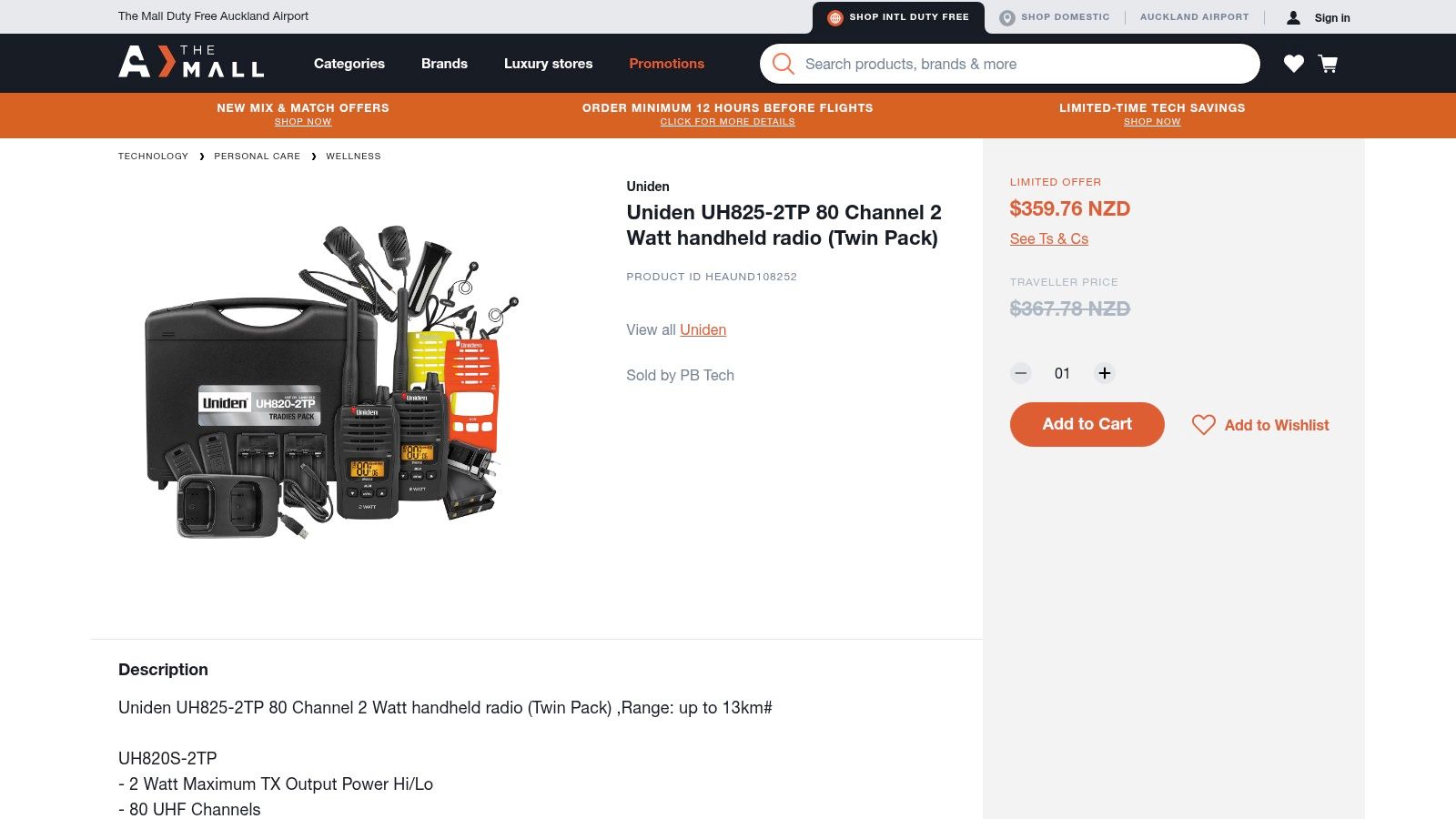Viewport: 1456px width, 819px height.
Task: Click Add to Wishlist text
Action: coord(1276,425)
